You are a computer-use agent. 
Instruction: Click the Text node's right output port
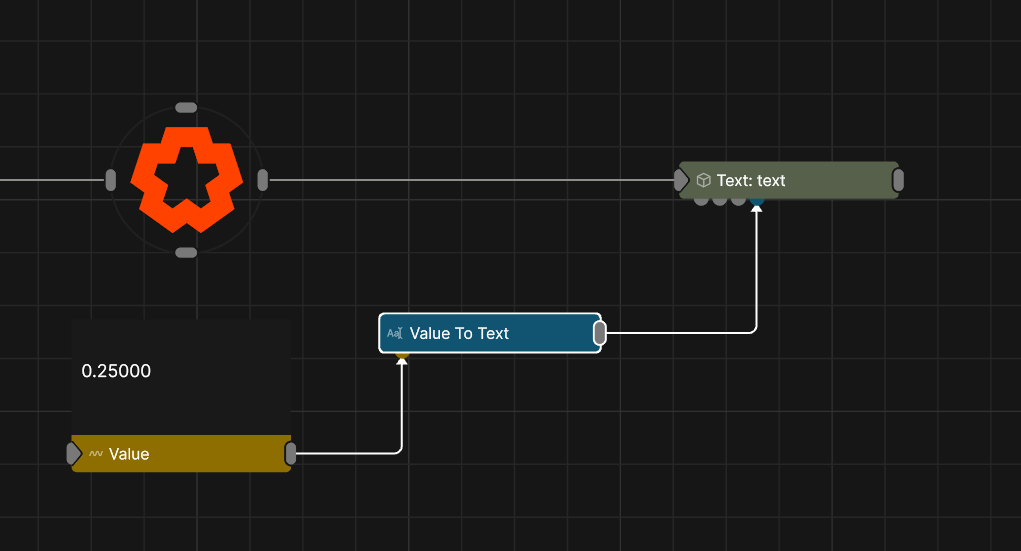(x=898, y=180)
